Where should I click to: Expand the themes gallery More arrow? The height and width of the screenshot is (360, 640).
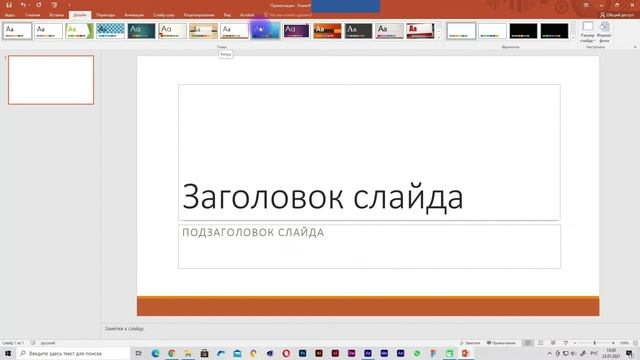click(x=439, y=37)
